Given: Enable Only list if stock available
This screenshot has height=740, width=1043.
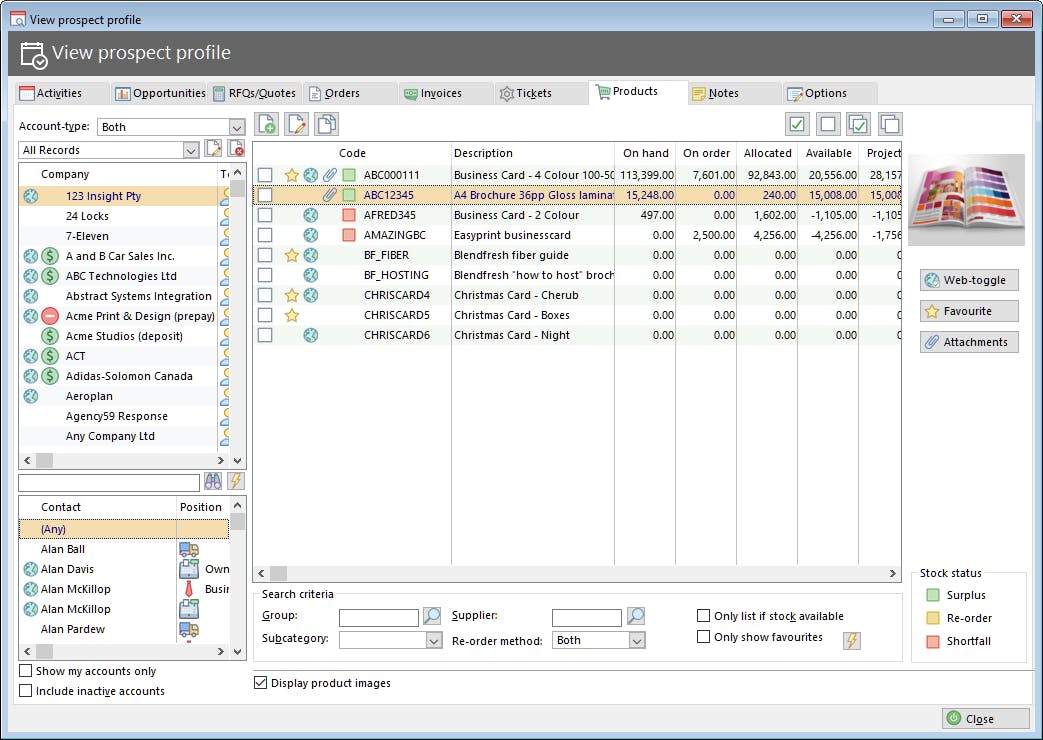Looking at the screenshot, I should [703, 616].
